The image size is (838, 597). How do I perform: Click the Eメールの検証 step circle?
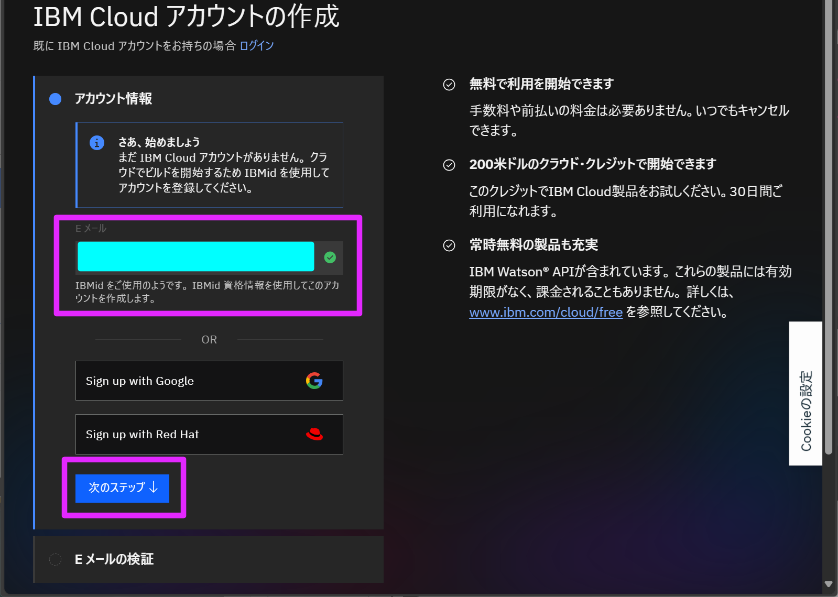click(x=55, y=560)
